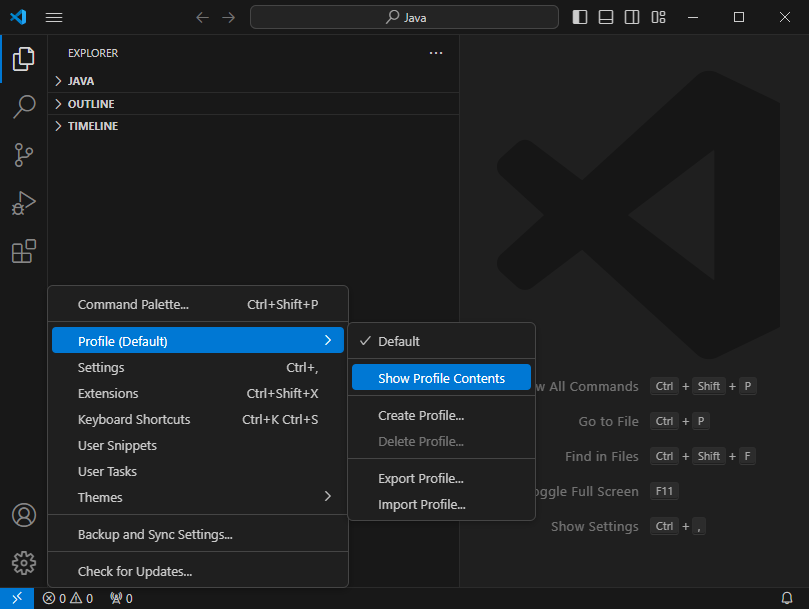
Task: Open the errors and warnings status item
Action: point(68,598)
